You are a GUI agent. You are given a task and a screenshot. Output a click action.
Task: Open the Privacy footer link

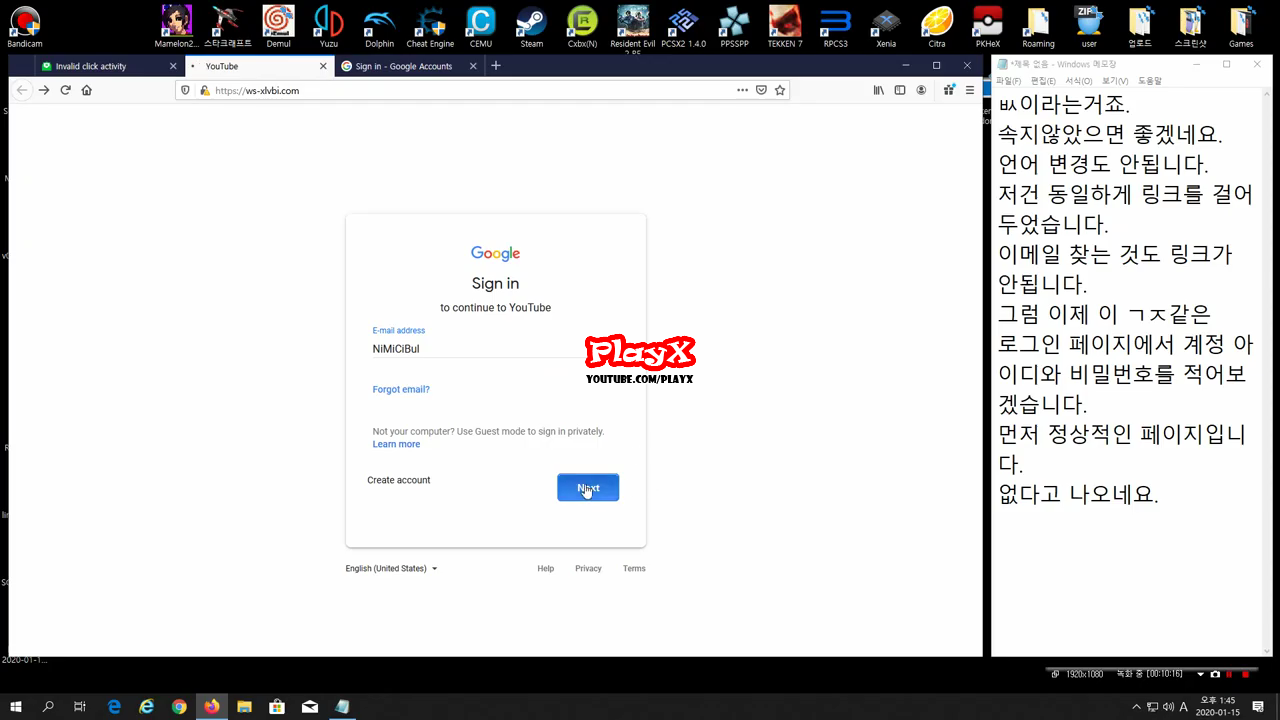pyautogui.click(x=588, y=568)
